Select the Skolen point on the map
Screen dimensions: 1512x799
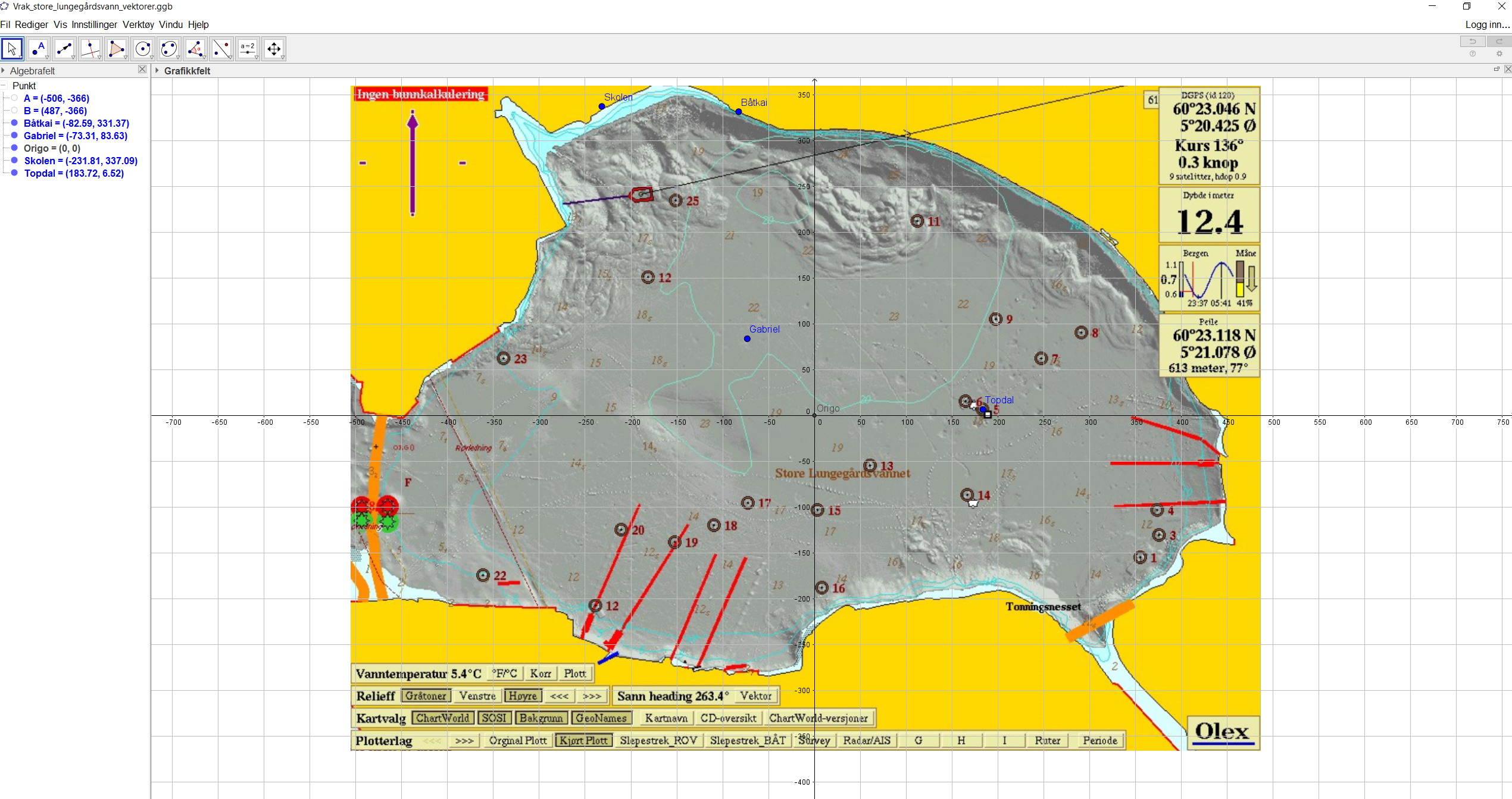coord(602,106)
